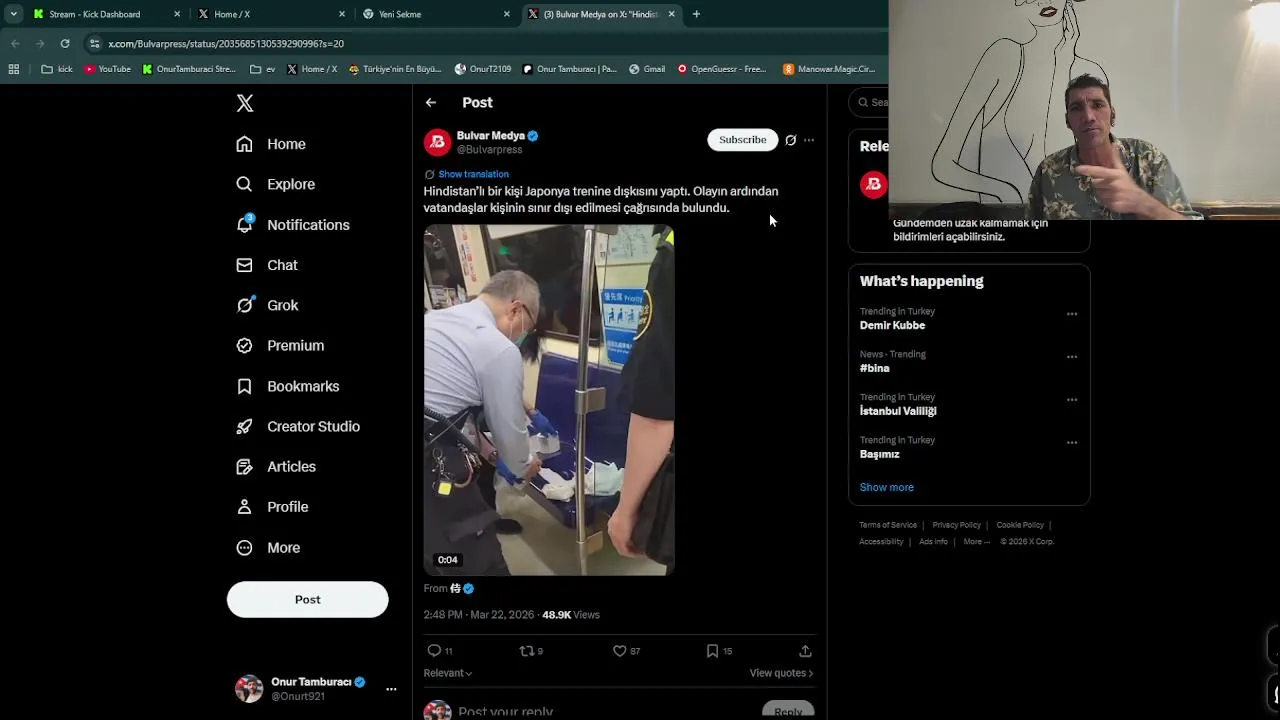Open Başımız trending topic
Viewport: 1280px width, 720px height.
click(x=880, y=454)
